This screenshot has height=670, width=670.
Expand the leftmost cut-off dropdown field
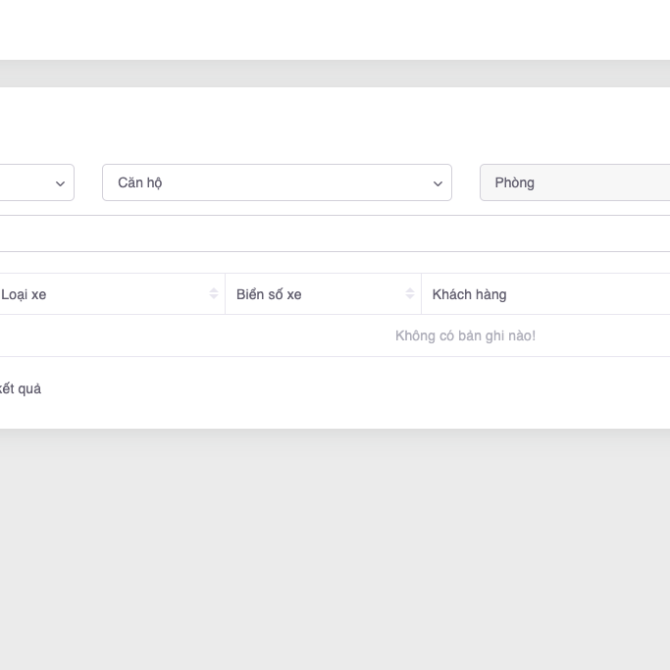35,183
